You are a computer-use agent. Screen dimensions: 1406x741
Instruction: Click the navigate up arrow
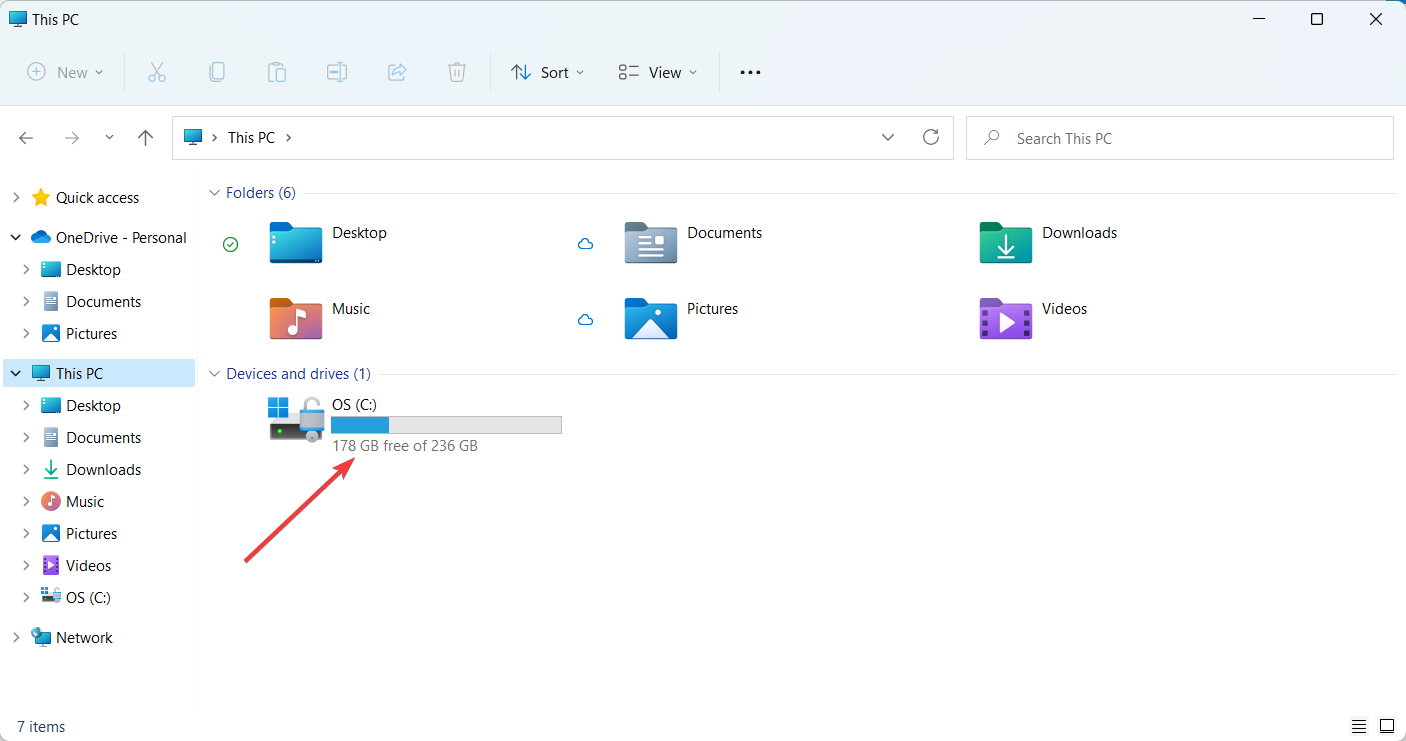click(145, 137)
